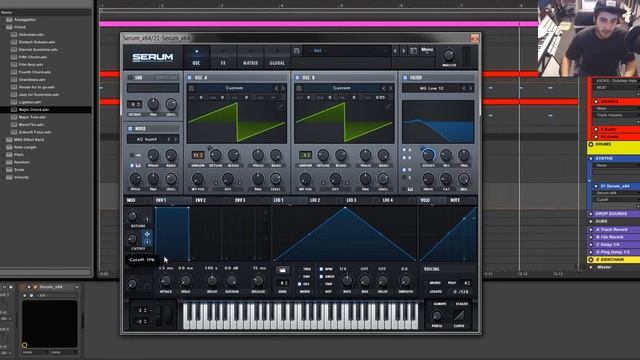Select LFO TRIG mode
The image size is (640, 360).
(x=304, y=269)
